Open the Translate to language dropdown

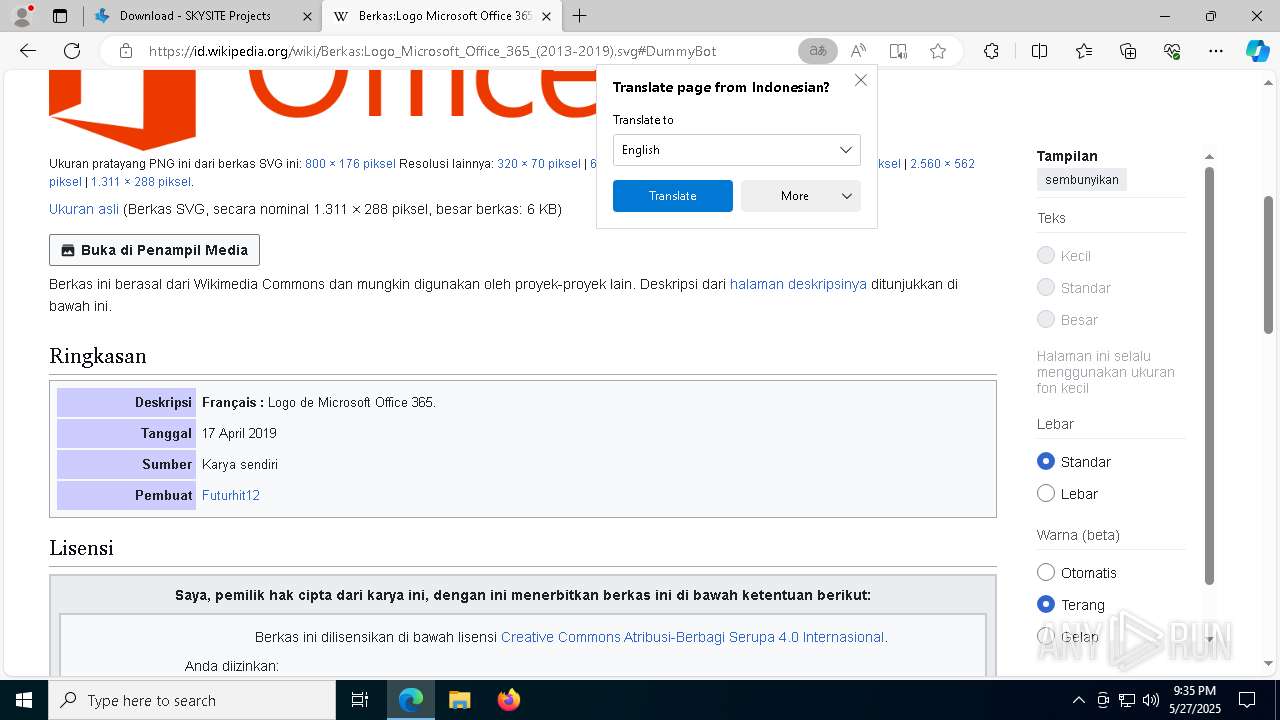pyautogui.click(x=737, y=150)
